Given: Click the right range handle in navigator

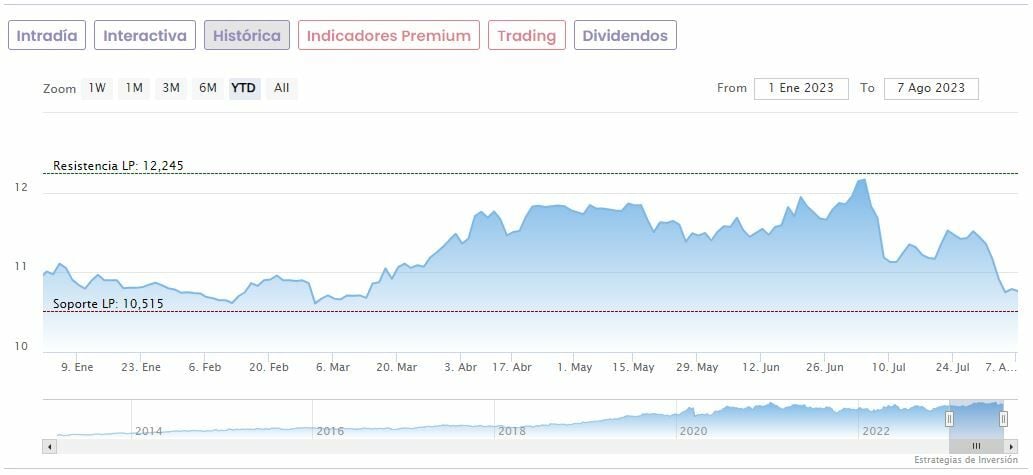Looking at the screenshot, I should (1003, 419).
